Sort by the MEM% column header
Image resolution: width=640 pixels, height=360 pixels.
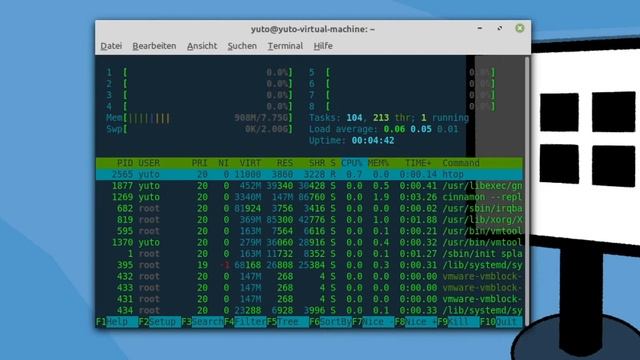378,163
